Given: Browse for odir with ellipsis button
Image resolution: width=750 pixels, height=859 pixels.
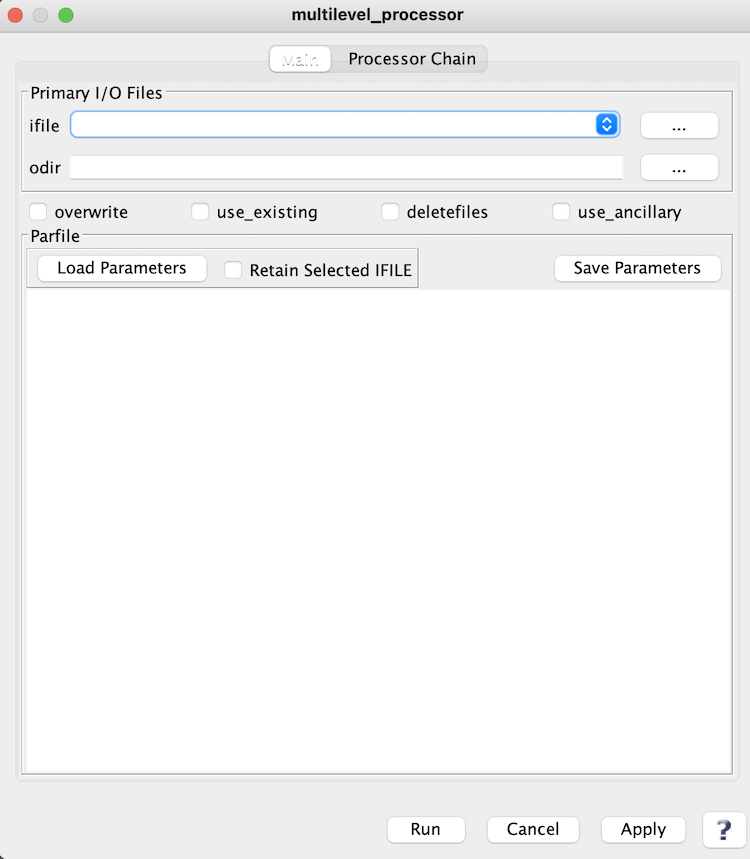Looking at the screenshot, I should click(x=679, y=168).
